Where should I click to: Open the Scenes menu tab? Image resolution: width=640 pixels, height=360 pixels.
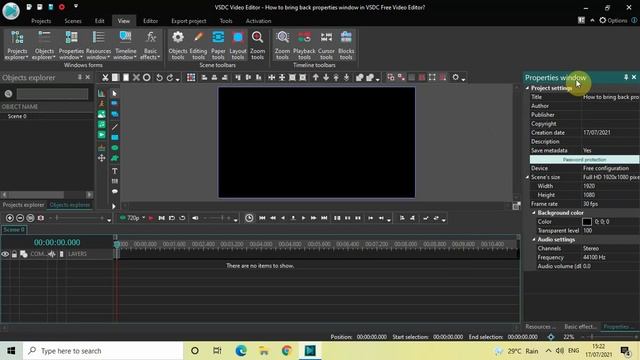pyautogui.click(x=73, y=21)
